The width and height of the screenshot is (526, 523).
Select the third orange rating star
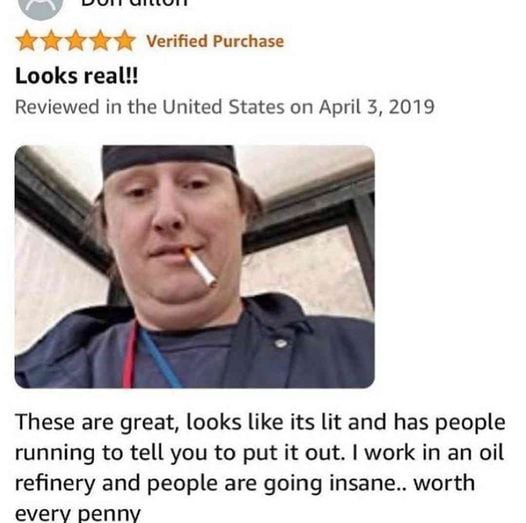point(76,41)
